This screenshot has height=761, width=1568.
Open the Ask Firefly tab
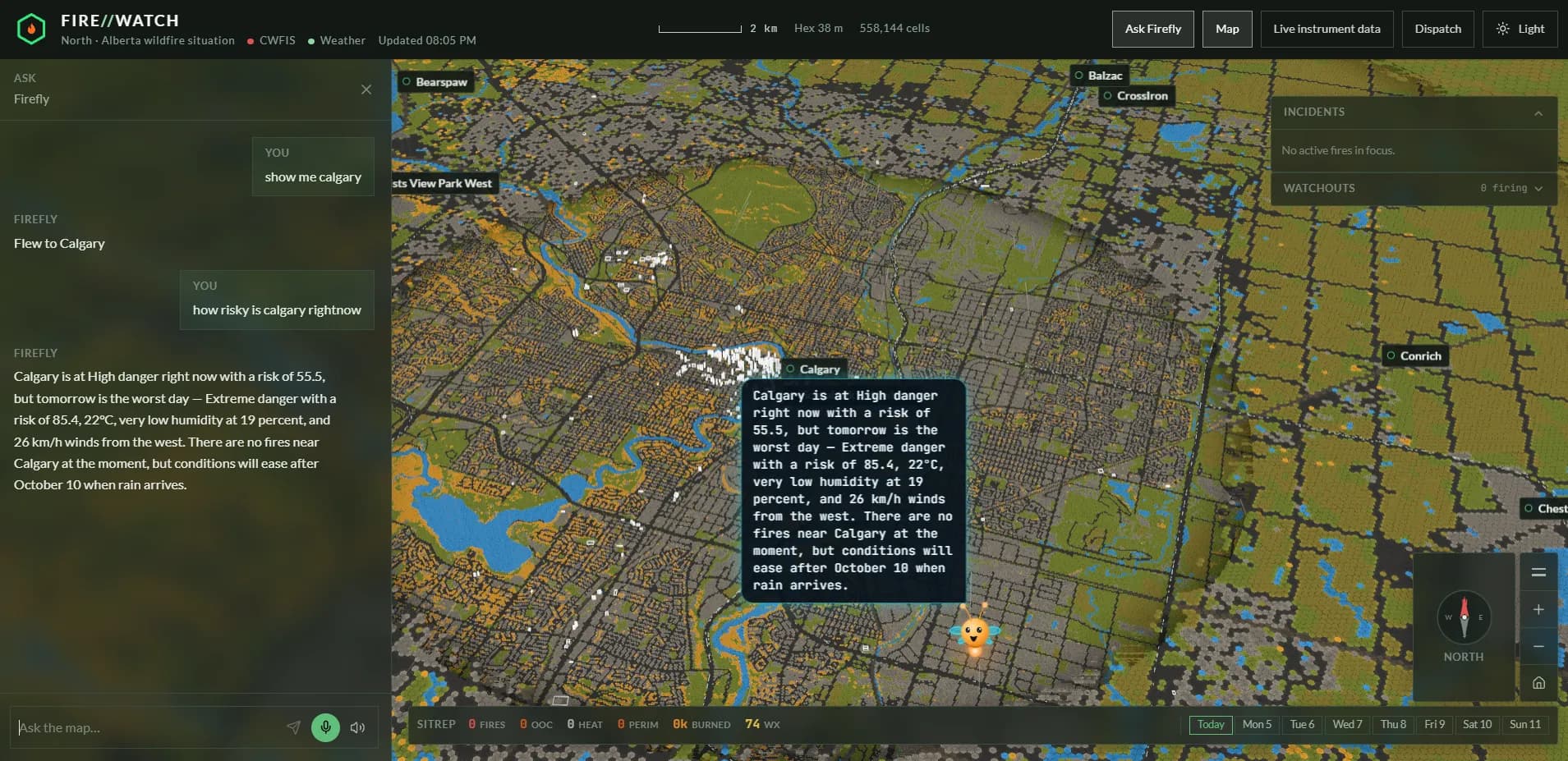tap(1153, 29)
